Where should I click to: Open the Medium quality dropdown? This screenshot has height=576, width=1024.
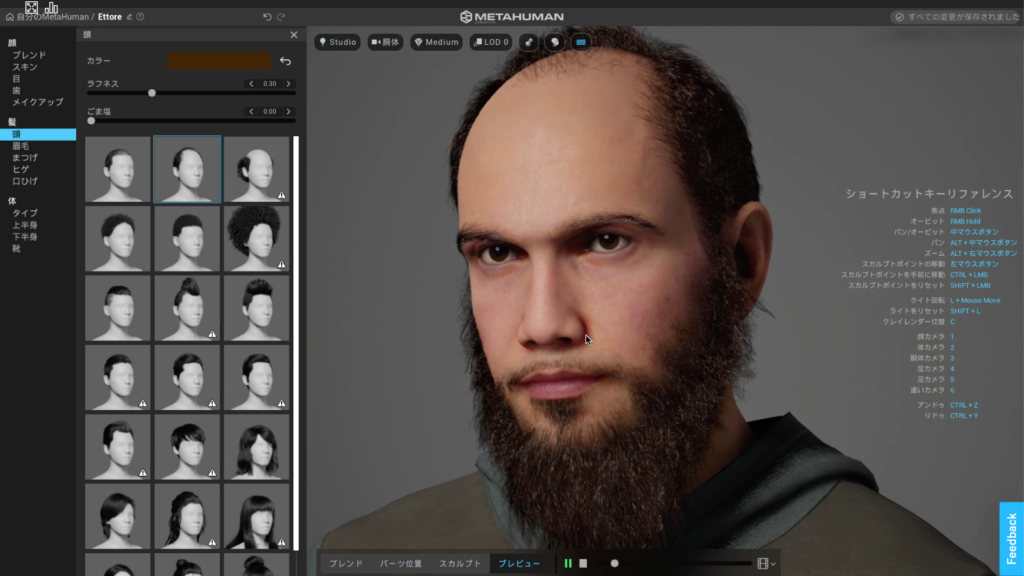coord(436,42)
